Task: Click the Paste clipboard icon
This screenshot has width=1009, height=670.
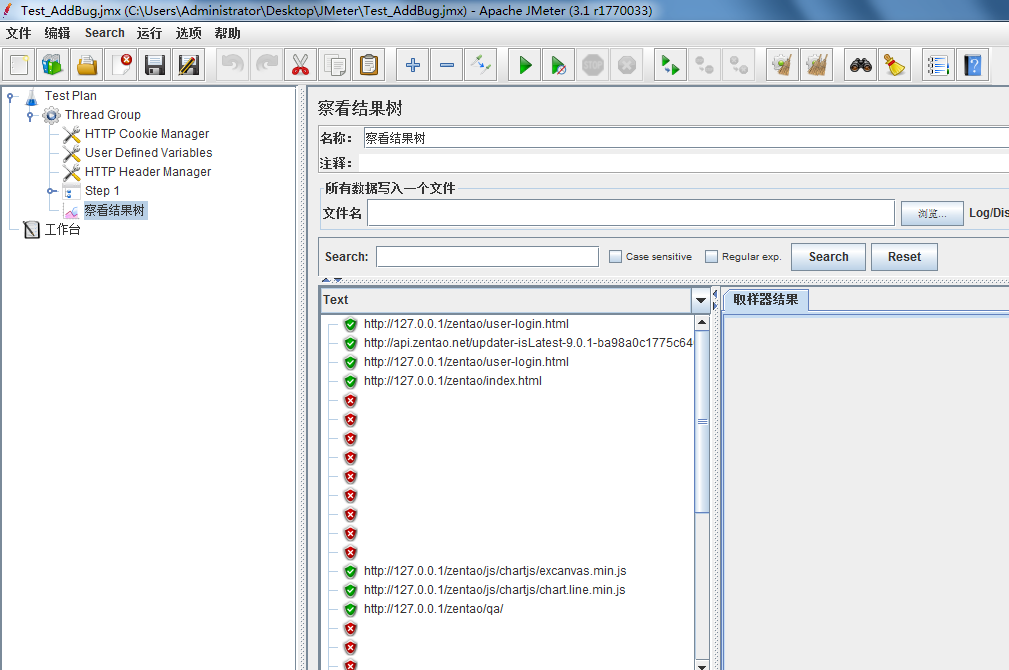Action: click(369, 64)
